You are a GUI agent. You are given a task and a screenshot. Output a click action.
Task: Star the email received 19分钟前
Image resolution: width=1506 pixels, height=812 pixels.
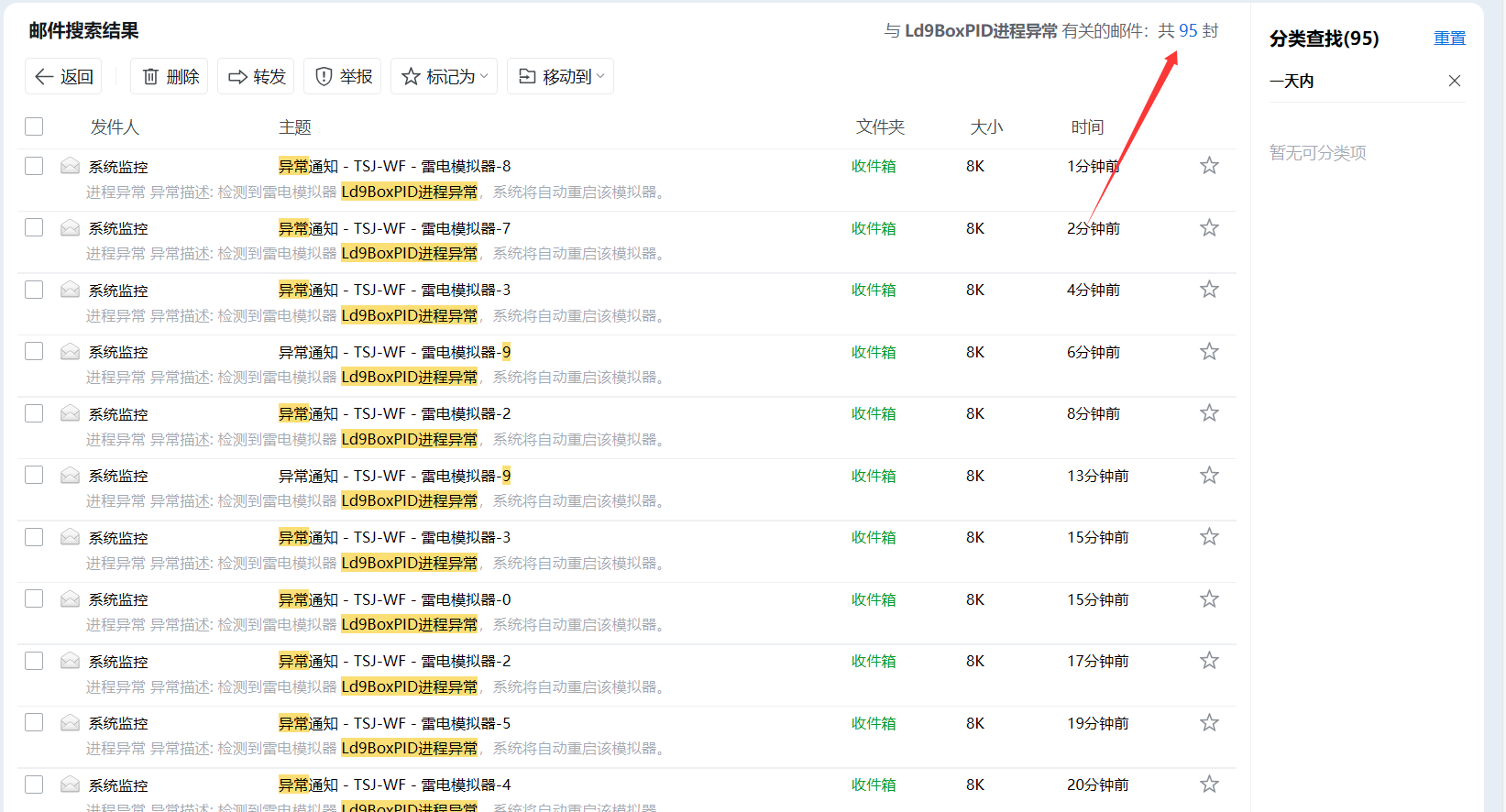point(1209,723)
